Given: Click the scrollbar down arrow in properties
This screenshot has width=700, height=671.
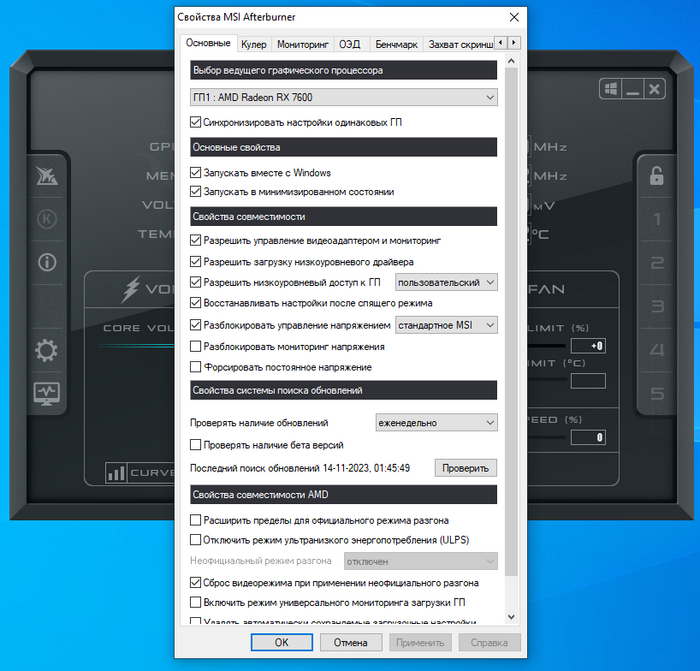Looking at the screenshot, I should [512, 617].
